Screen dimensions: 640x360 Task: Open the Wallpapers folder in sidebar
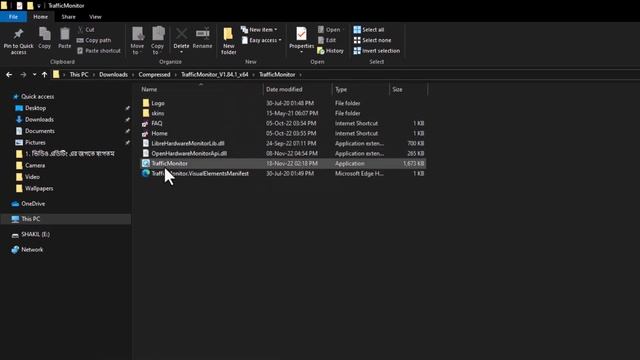point(39,189)
